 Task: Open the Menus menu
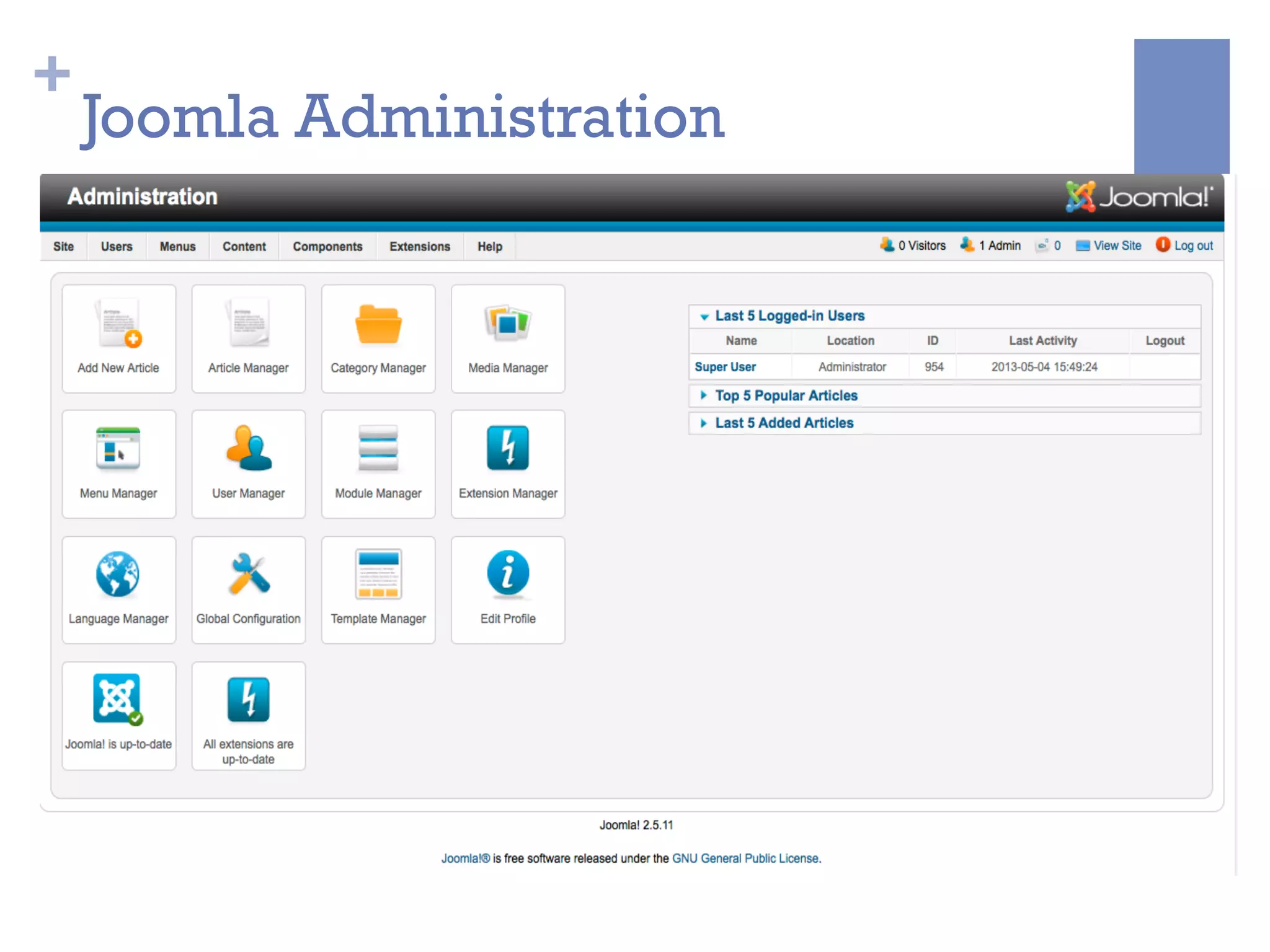(x=177, y=246)
